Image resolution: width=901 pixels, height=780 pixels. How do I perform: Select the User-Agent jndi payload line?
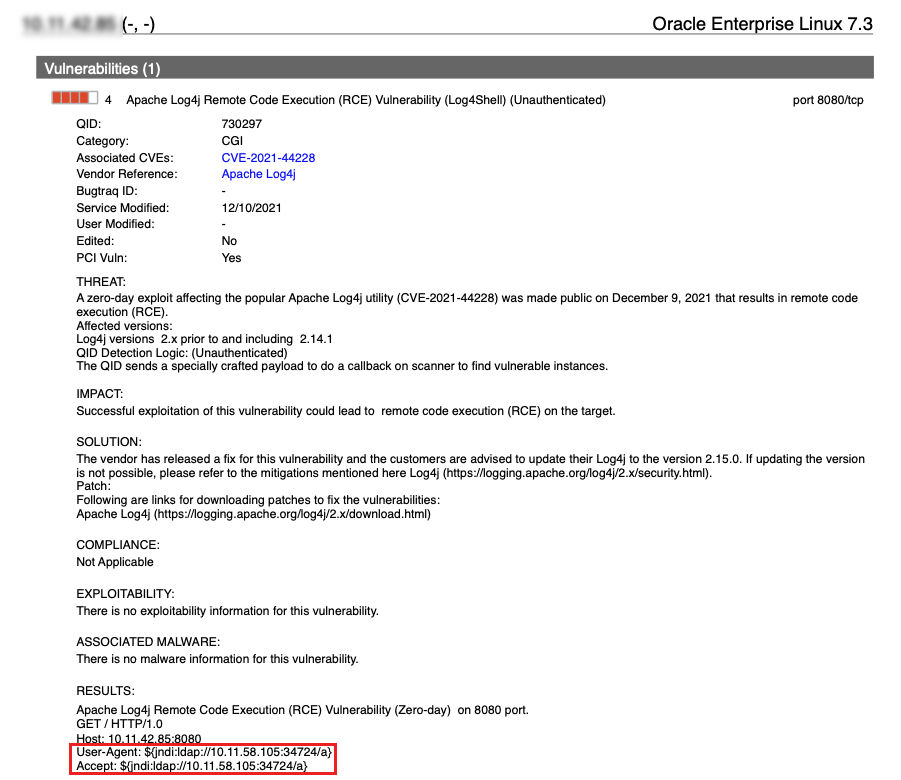pyautogui.click(x=204, y=752)
